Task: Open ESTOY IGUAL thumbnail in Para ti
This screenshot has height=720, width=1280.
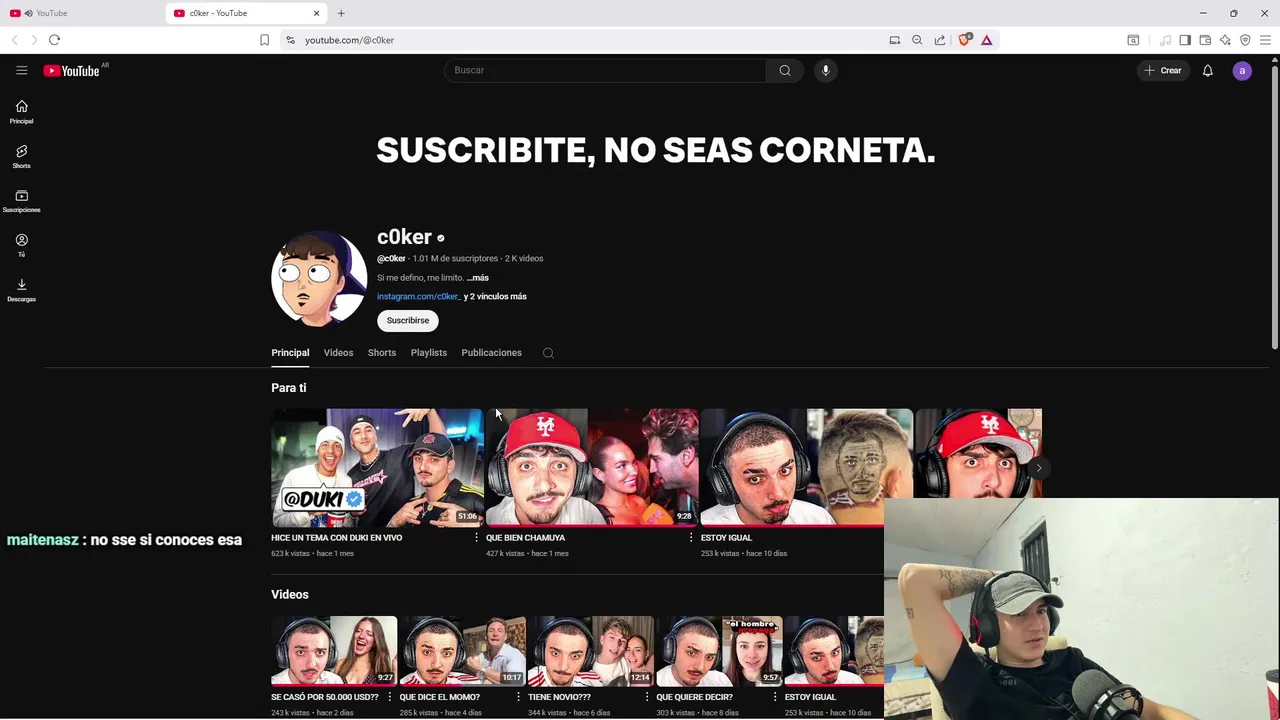Action: [806, 467]
